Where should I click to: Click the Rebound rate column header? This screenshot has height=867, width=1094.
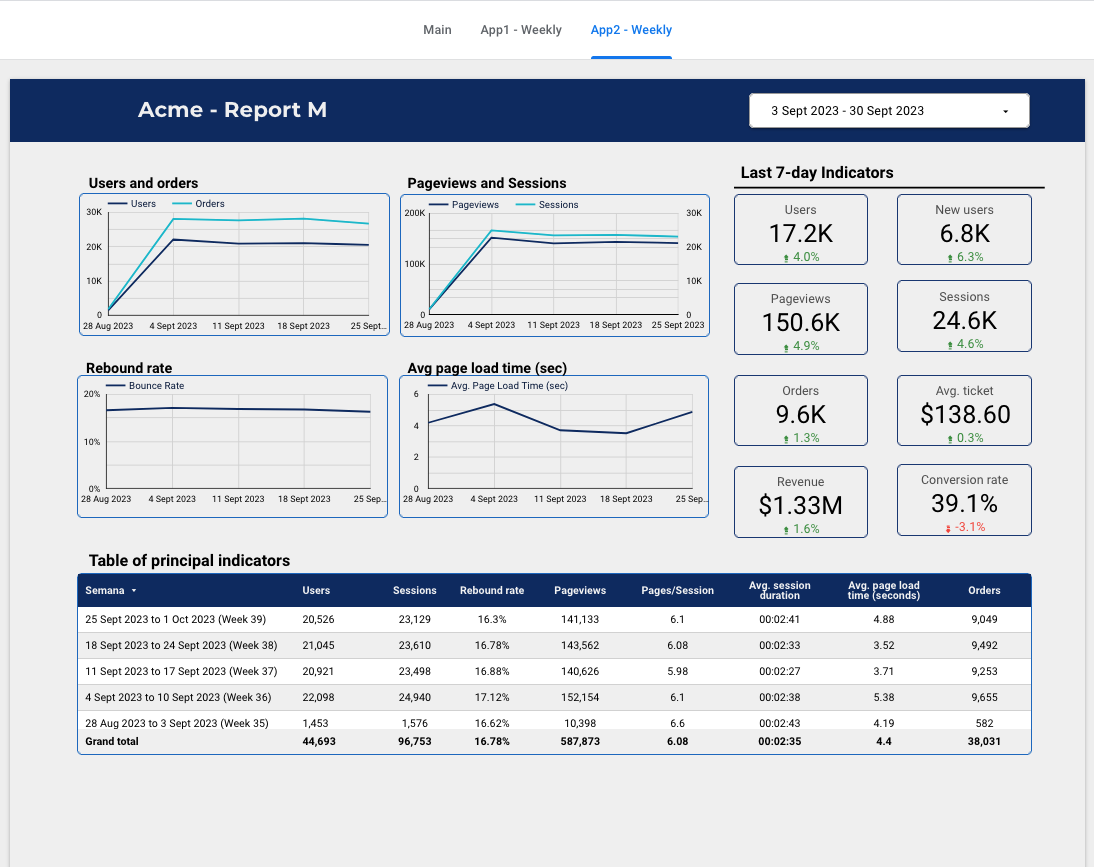(x=492, y=591)
